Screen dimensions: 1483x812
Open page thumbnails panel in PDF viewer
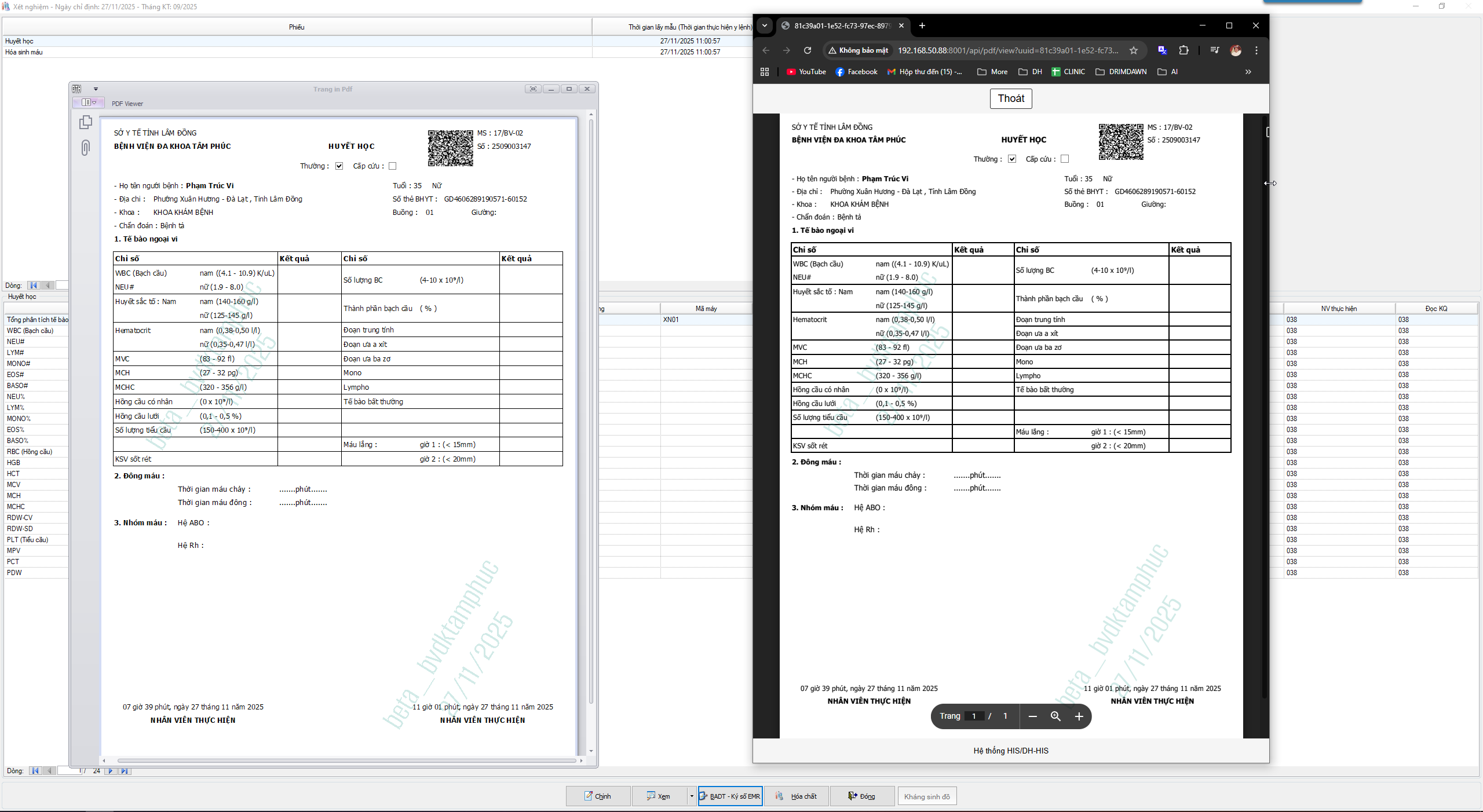tap(86, 122)
